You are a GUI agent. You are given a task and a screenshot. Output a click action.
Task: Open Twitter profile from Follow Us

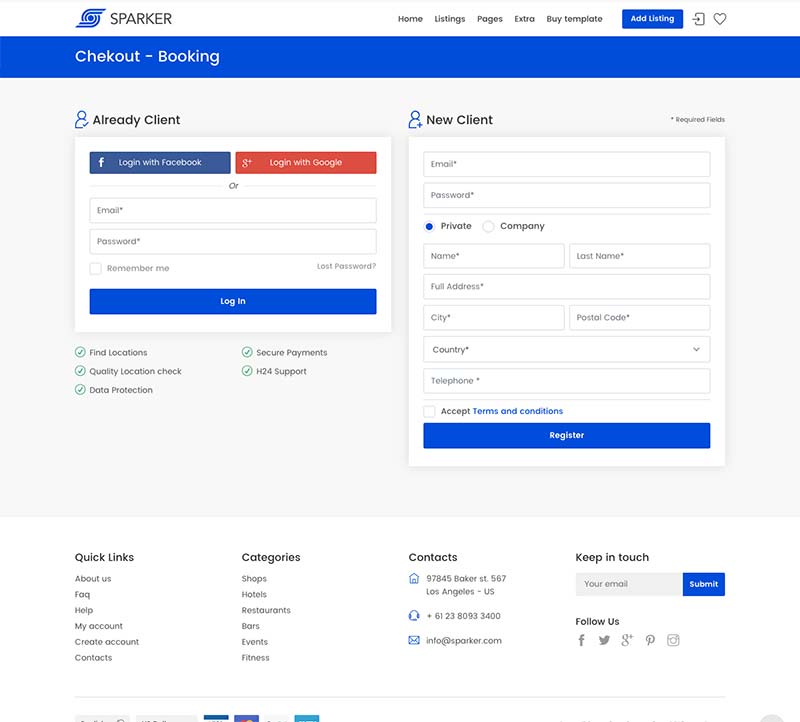click(x=604, y=640)
